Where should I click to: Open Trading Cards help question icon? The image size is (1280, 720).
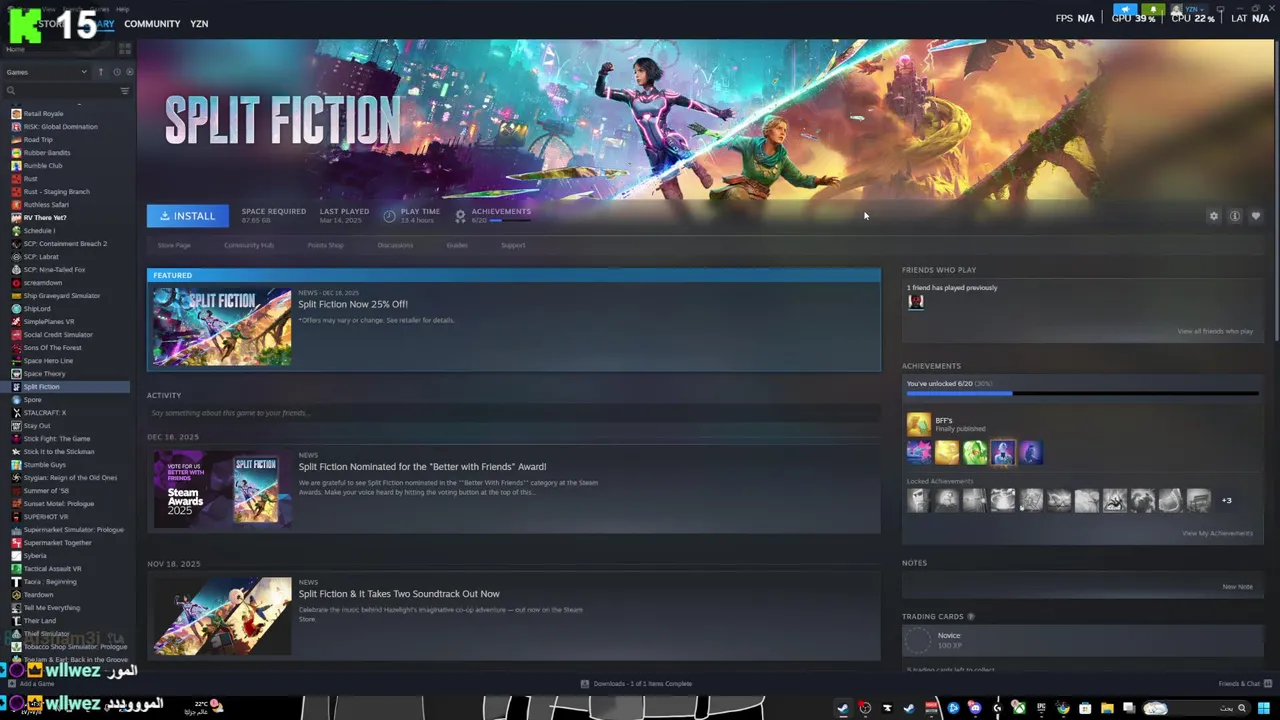point(971,617)
